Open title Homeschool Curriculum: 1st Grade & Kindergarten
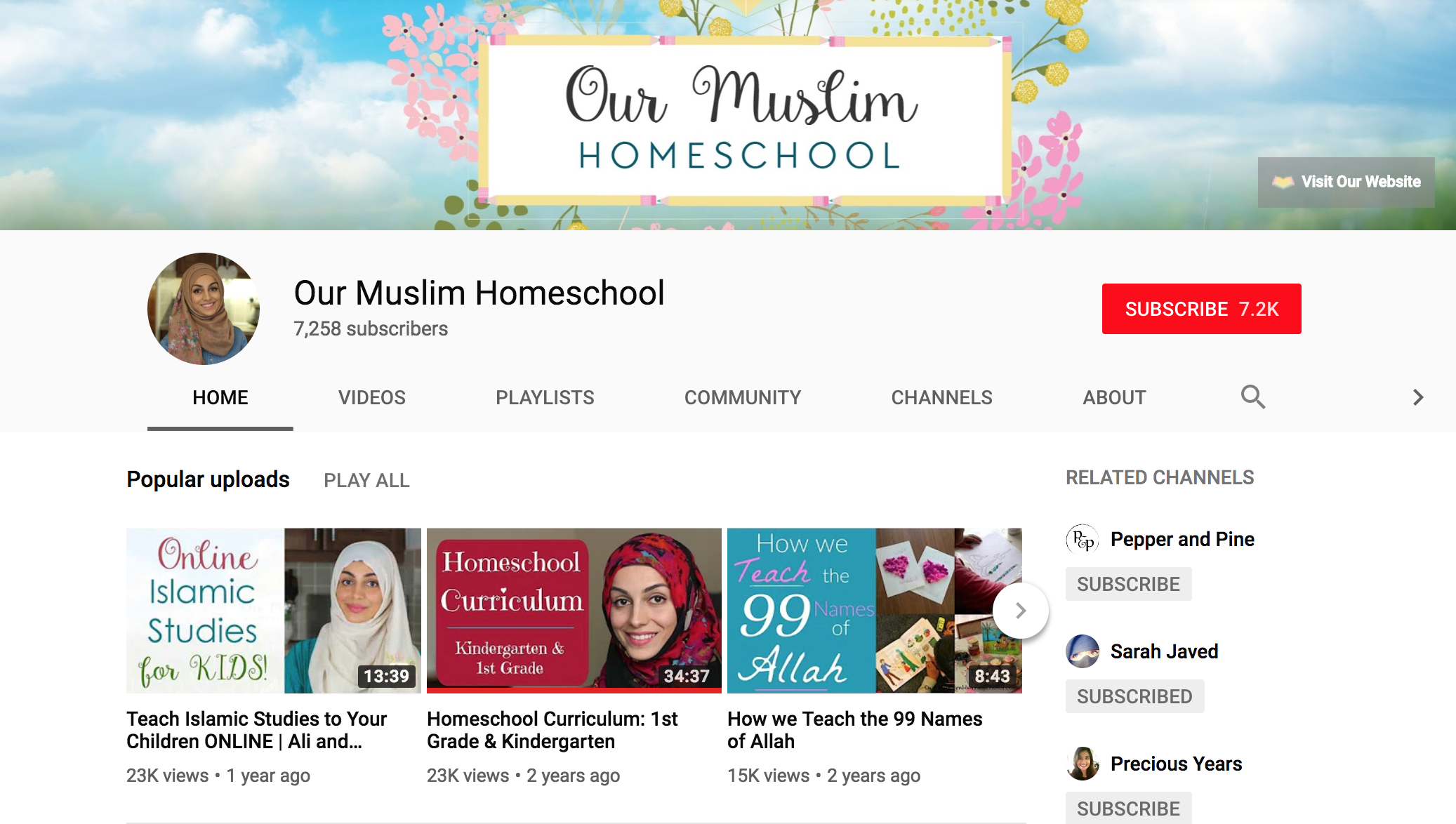 [x=552, y=730]
